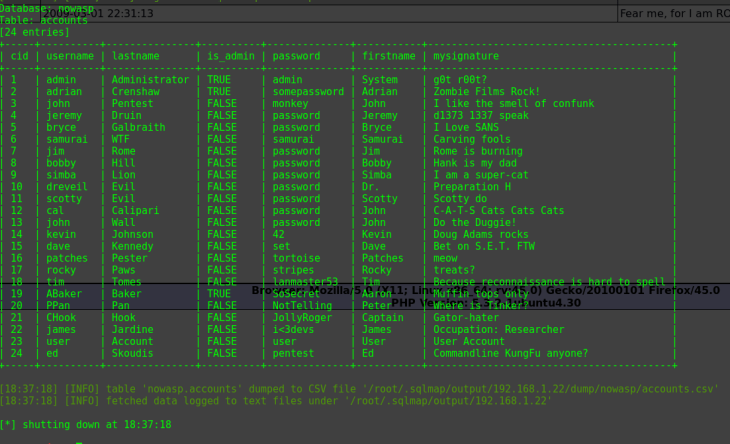The image size is (730, 444).
Task: Click the lastname 'Skoudis'
Action: tap(132, 353)
